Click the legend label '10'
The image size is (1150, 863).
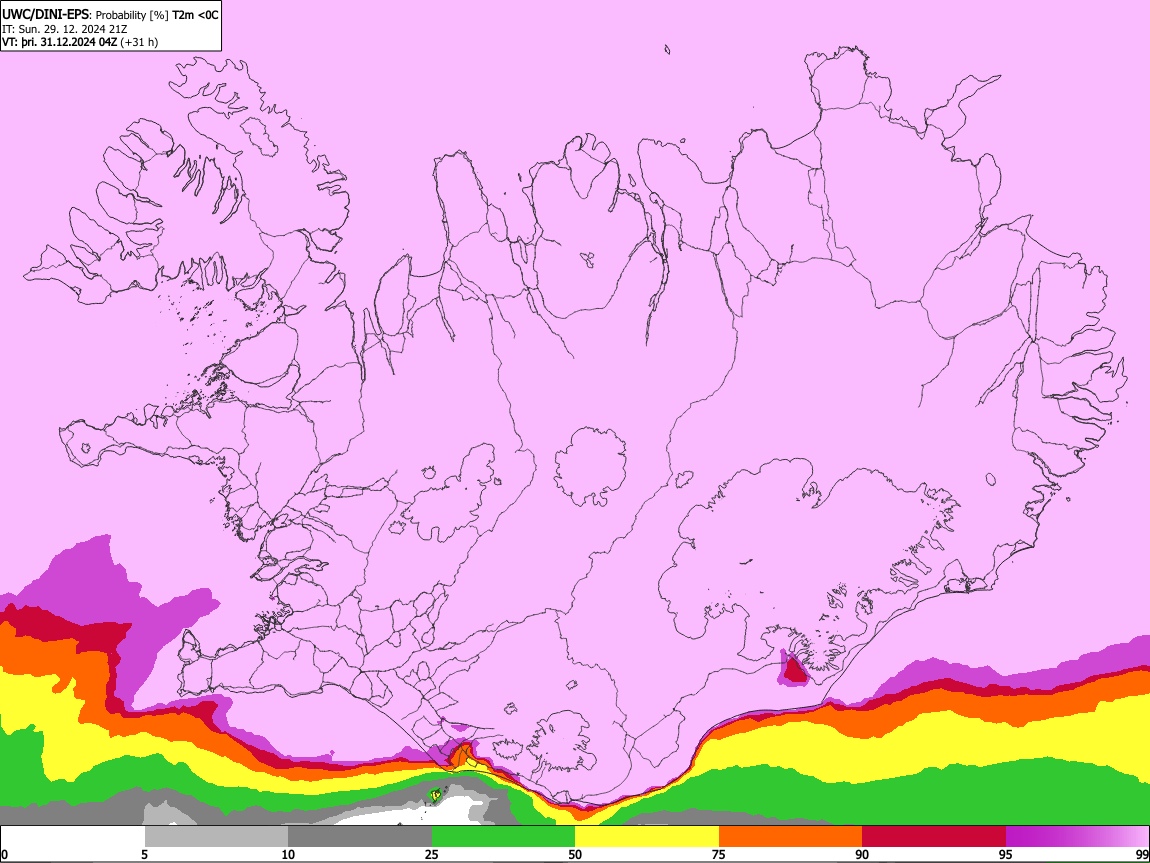tap(288, 854)
